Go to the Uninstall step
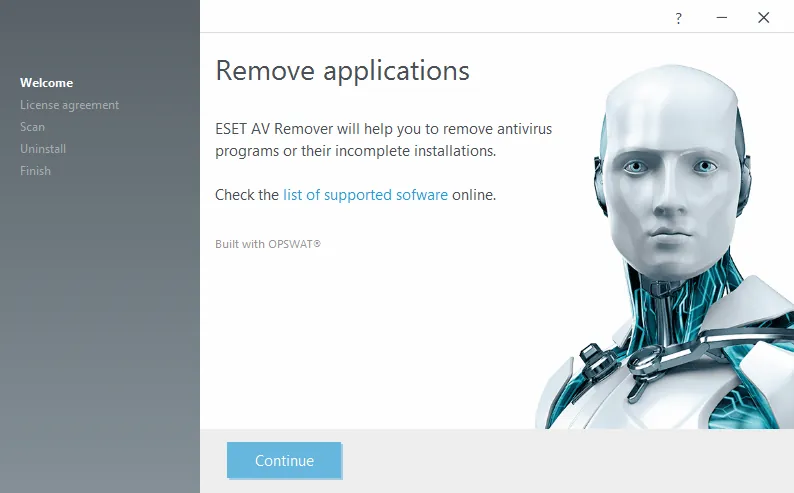Viewport: 794px width, 493px height. pos(43,149)
